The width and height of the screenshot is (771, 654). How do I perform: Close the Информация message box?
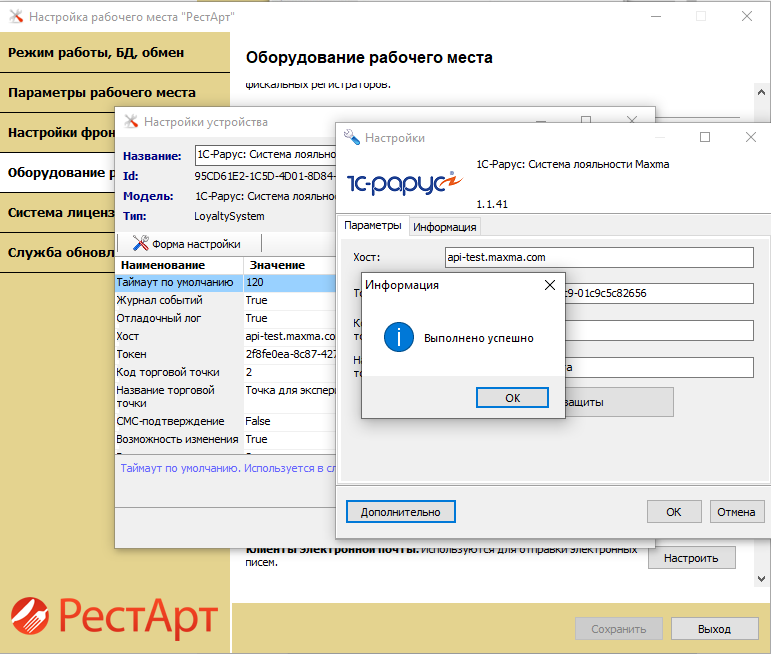coord(550,285)
